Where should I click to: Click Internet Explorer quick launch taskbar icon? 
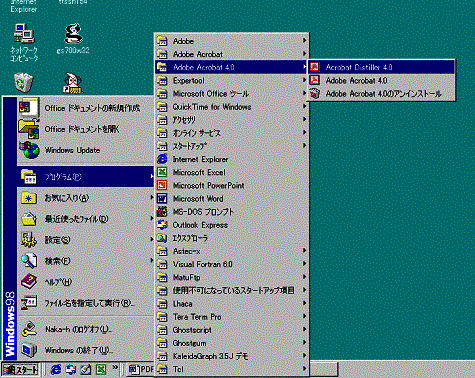tap(56, 369)
